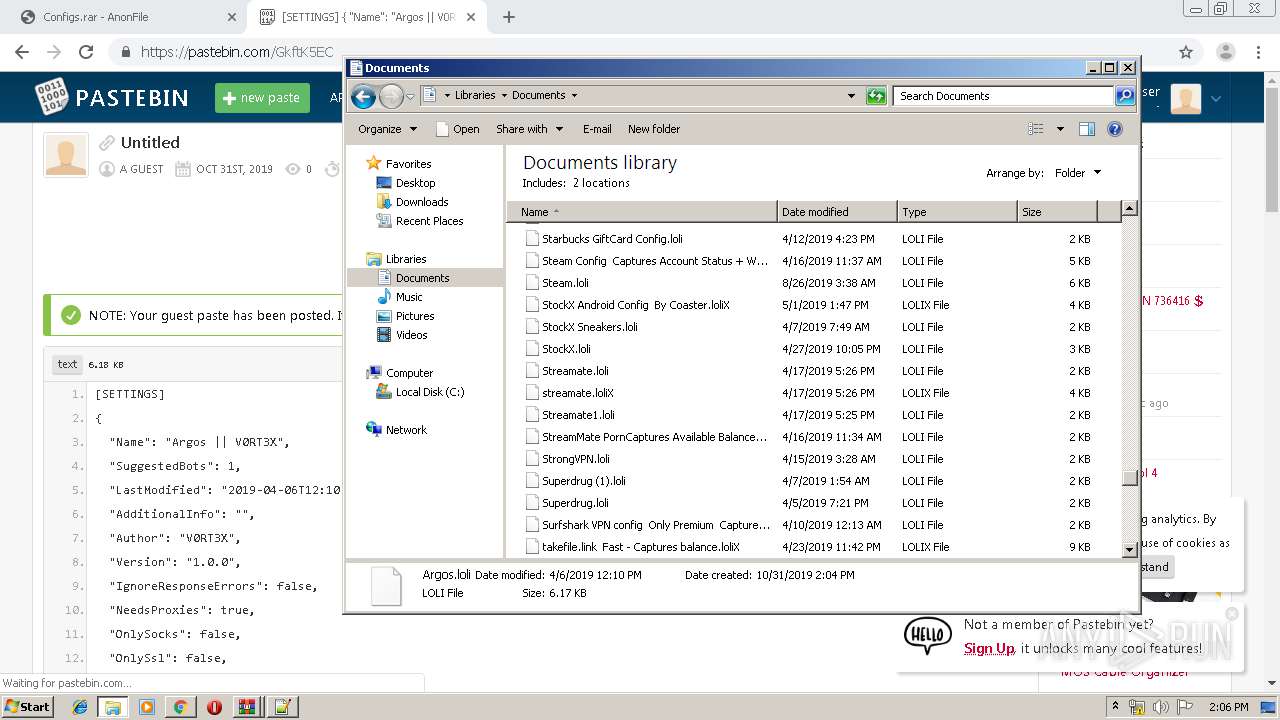Open a new Chrome tab
This screenshot has width=1280, height=720.
pos(508,17)
